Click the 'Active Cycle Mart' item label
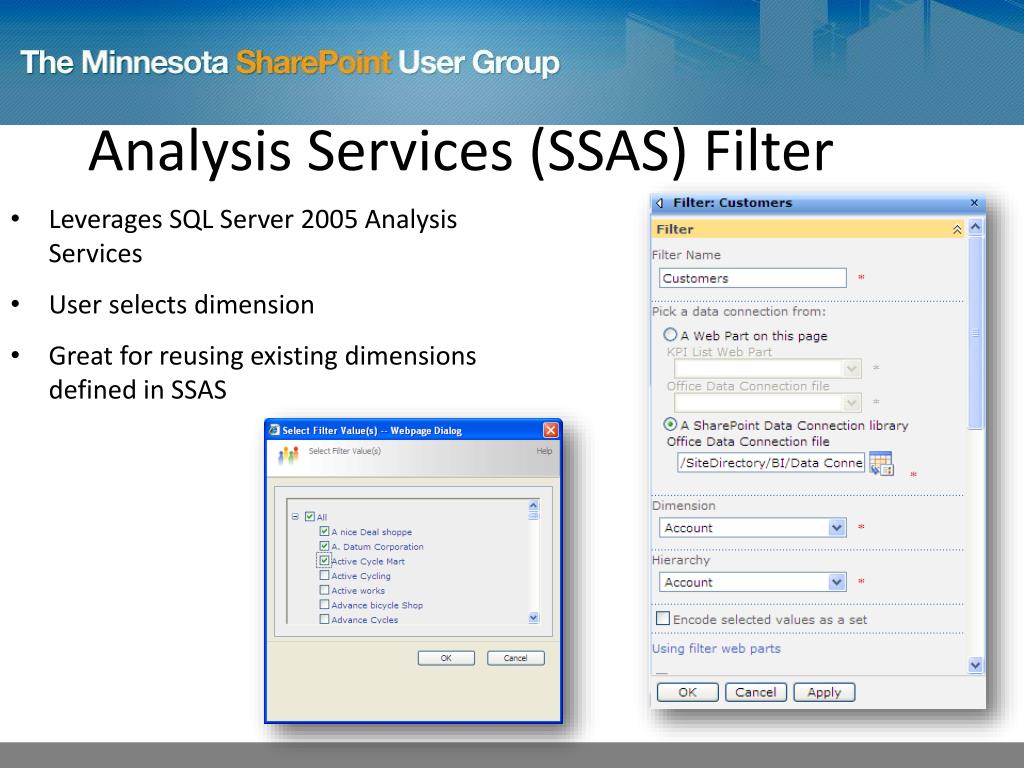The width and height of the screenshot is (1024, 768). (368, 562)
